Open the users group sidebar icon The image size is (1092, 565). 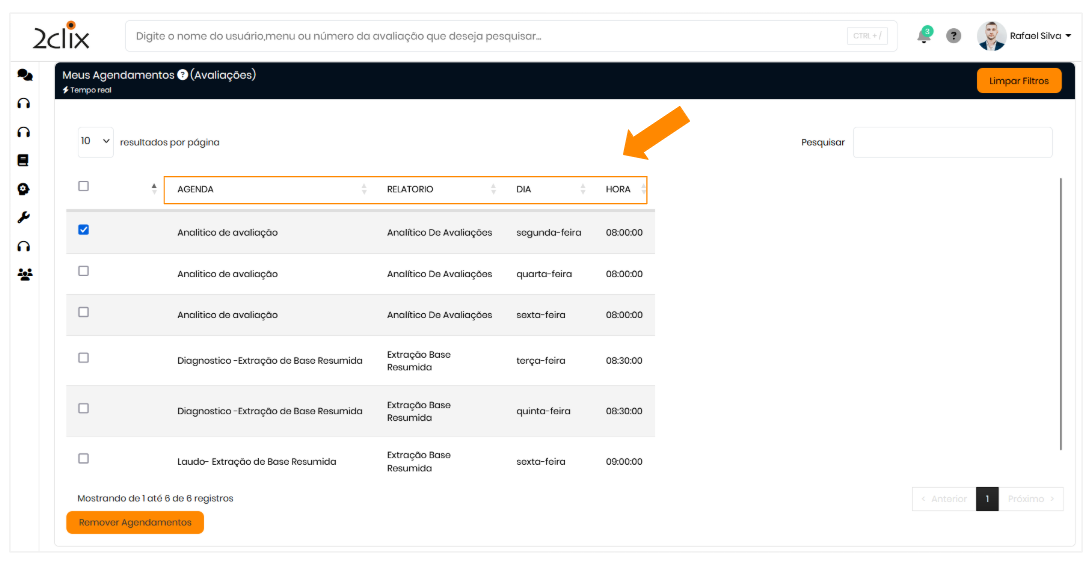pos(24,274)
